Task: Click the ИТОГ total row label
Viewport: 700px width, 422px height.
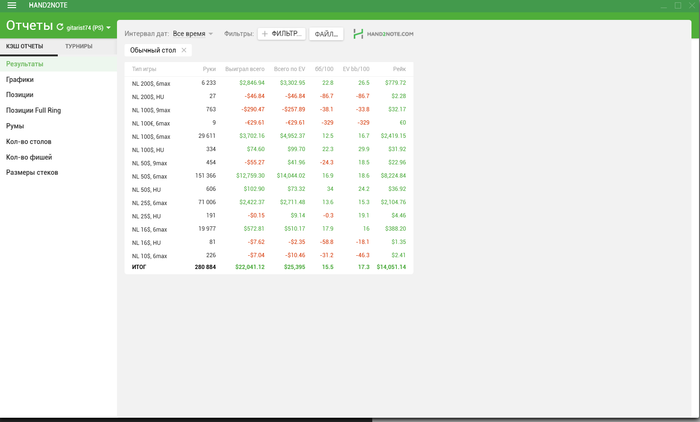Action: click(139, 267)
